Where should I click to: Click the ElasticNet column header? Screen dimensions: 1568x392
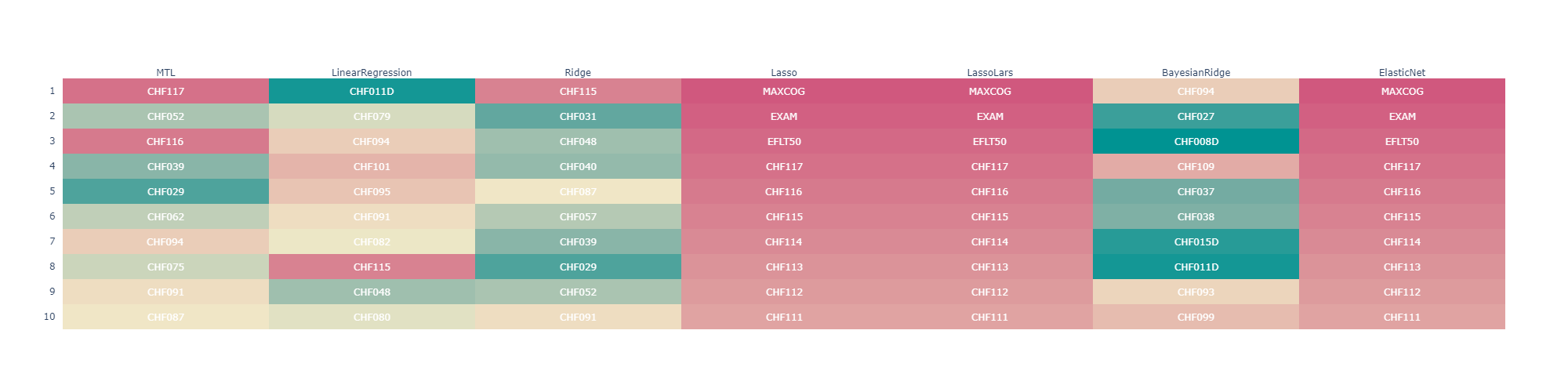tap(1402, 72)
